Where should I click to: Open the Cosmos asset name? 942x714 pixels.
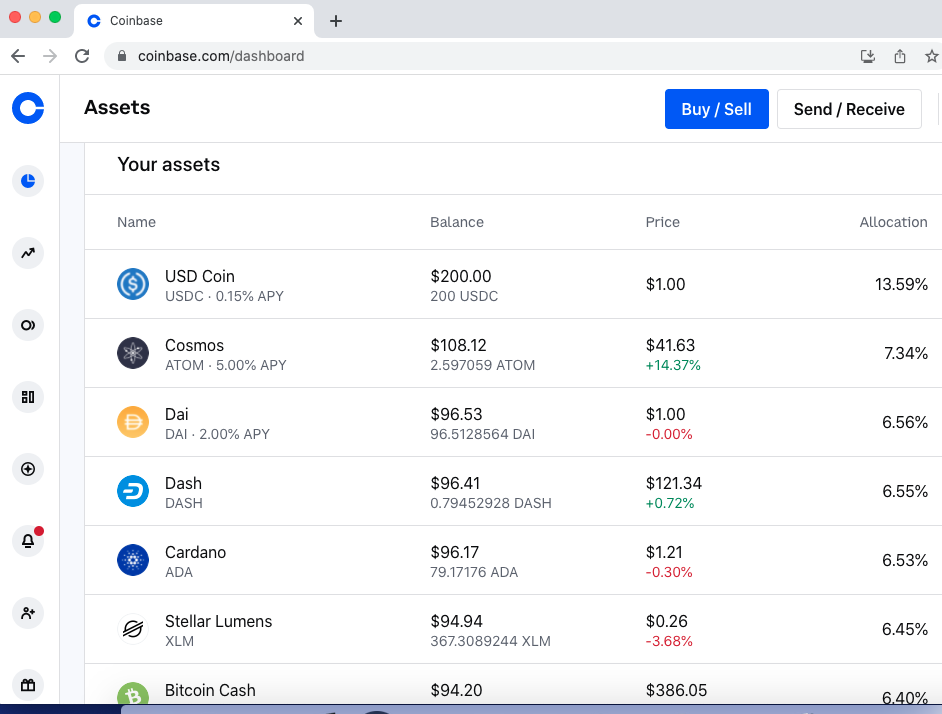[194, 346]
